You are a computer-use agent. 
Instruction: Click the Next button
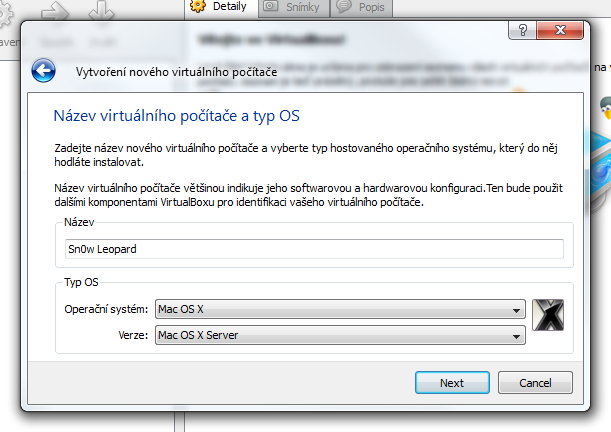click(x=452, y=383)
